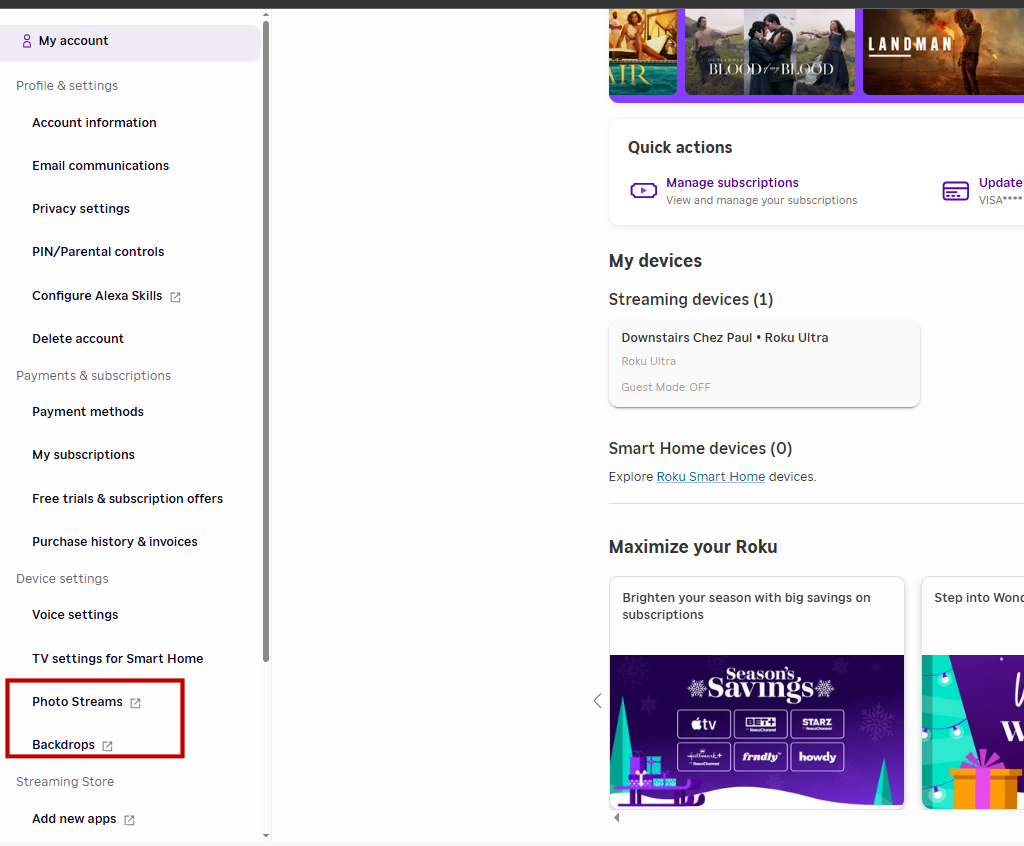This screenshot has height=846, width=1024.
Task: Click the Guest Mode: OFF text
Action: 665,387
